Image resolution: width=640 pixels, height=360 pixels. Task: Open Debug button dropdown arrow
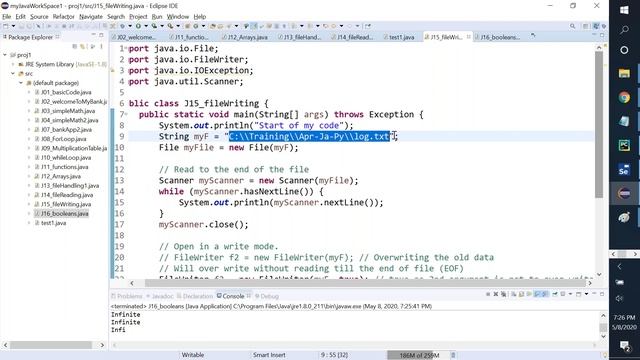click(130, 26)
